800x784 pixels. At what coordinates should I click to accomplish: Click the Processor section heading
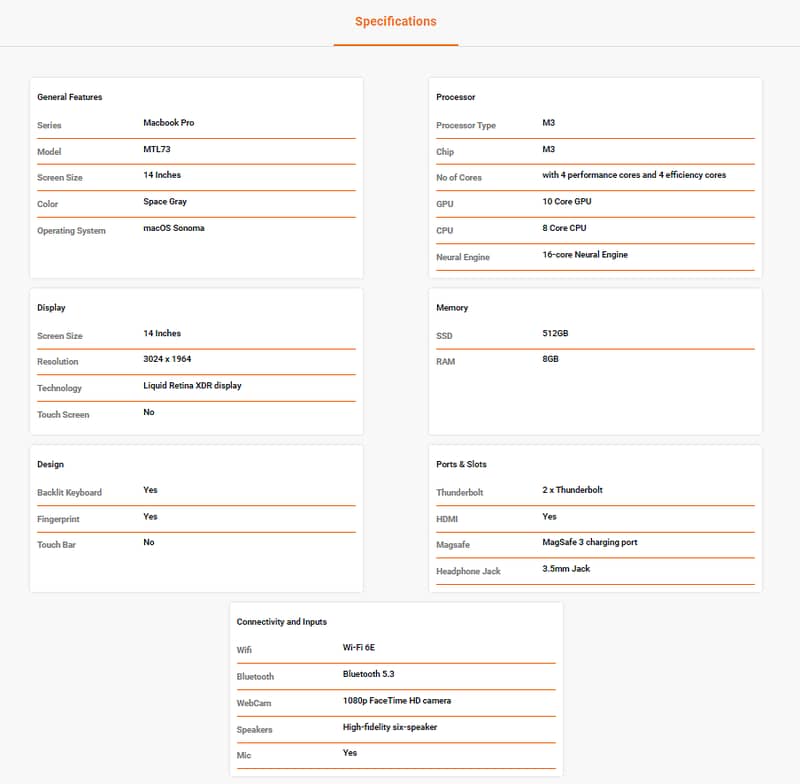[x=456, y=97]
